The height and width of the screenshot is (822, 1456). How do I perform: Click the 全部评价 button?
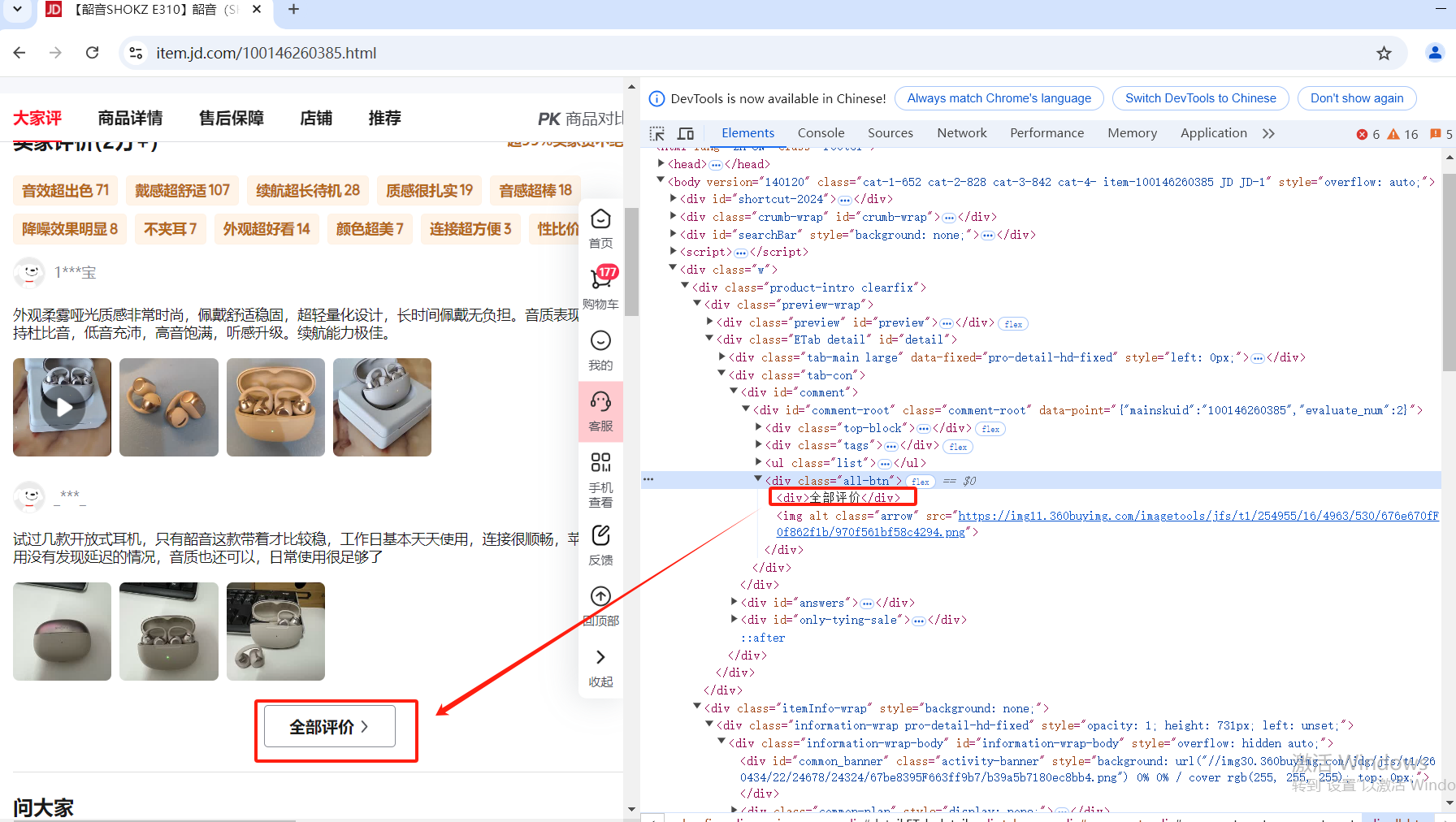click(x=329, y=726)
